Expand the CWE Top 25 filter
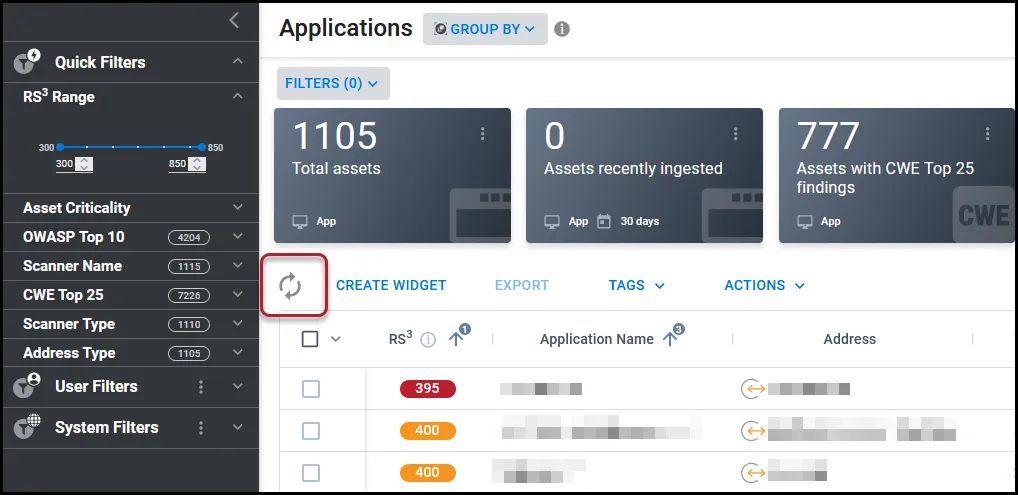Screen dimensions: 1018x495 click(238, 295)
